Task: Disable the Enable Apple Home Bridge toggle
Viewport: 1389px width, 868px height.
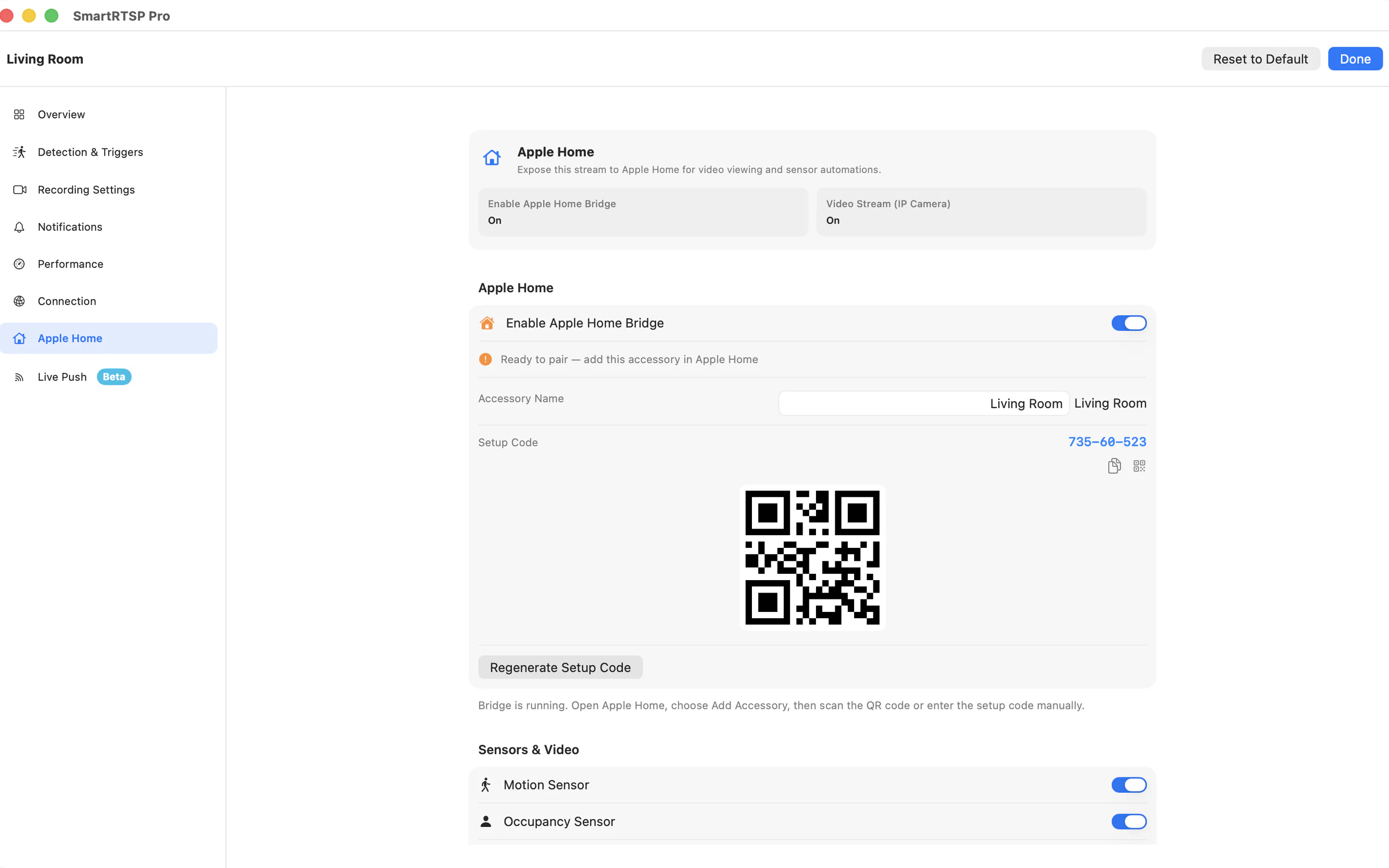Action: pyautogui.click(x=1129, y=323)
